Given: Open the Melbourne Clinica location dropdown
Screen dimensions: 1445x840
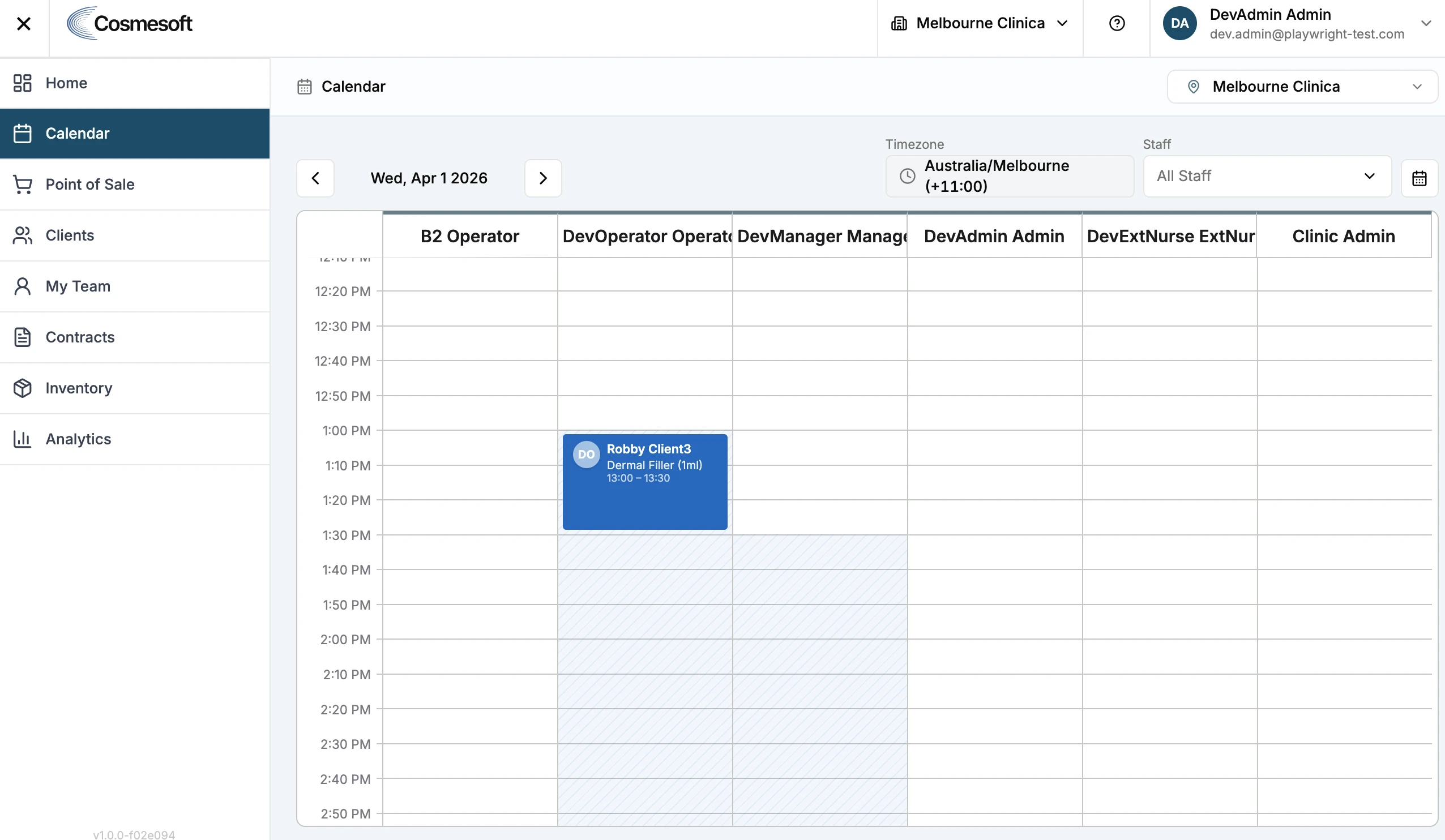Looking at the screenshot, I should click(1302, 87).
